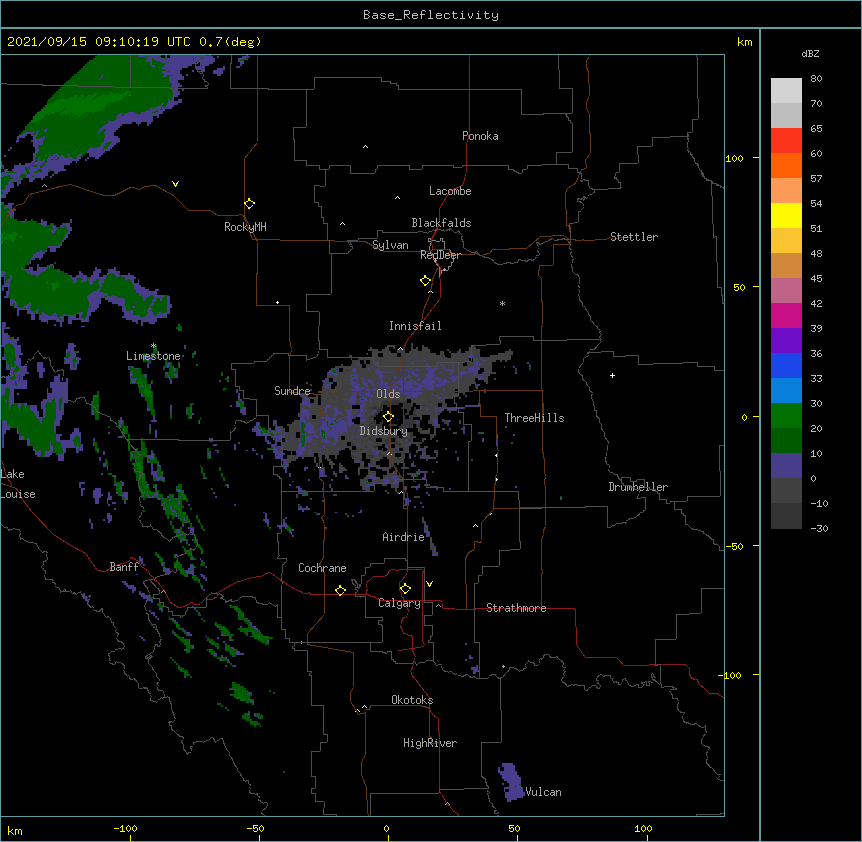Select the violet 36-39 dBZ legend swatch

tap(786, 341)
